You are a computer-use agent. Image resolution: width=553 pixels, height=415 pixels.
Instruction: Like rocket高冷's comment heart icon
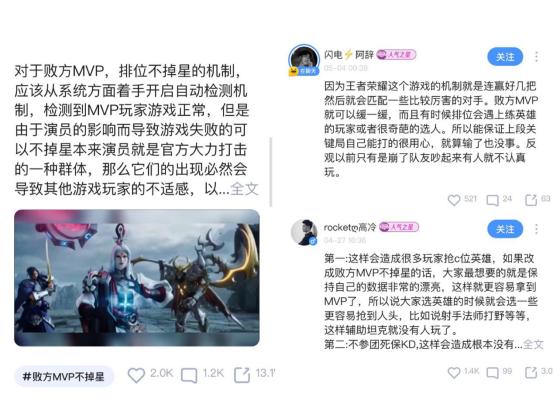click(454, 373)
